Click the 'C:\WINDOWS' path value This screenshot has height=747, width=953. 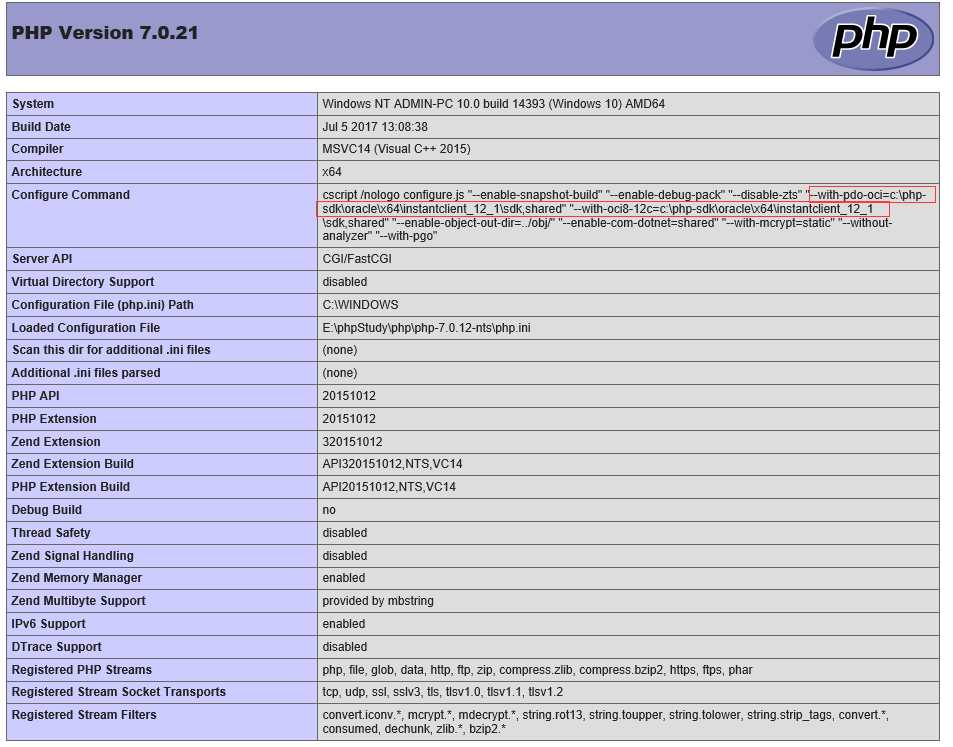(x=360, y=305)
